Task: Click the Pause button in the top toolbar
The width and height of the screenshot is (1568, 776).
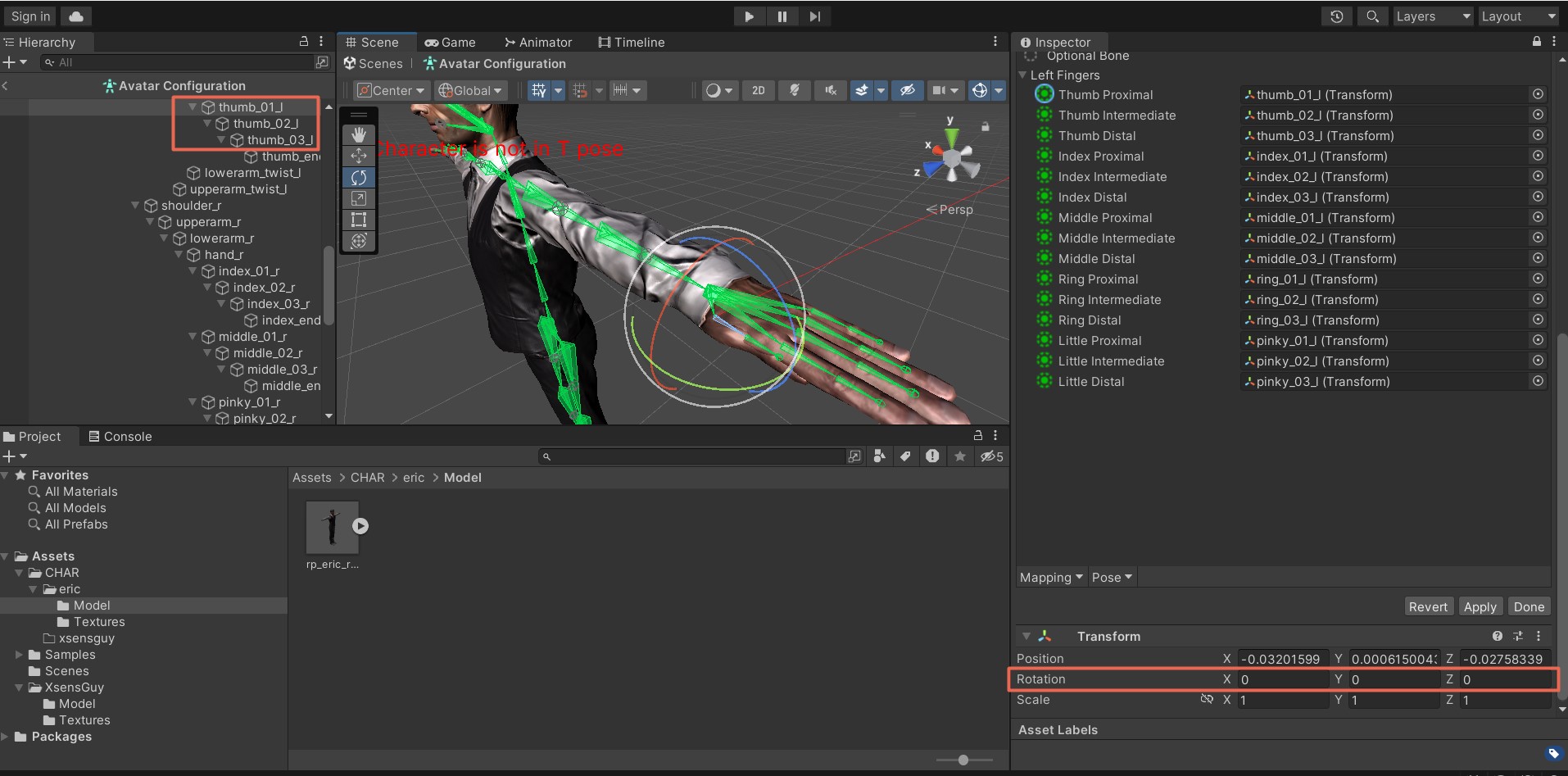Action: click(782, 16)
